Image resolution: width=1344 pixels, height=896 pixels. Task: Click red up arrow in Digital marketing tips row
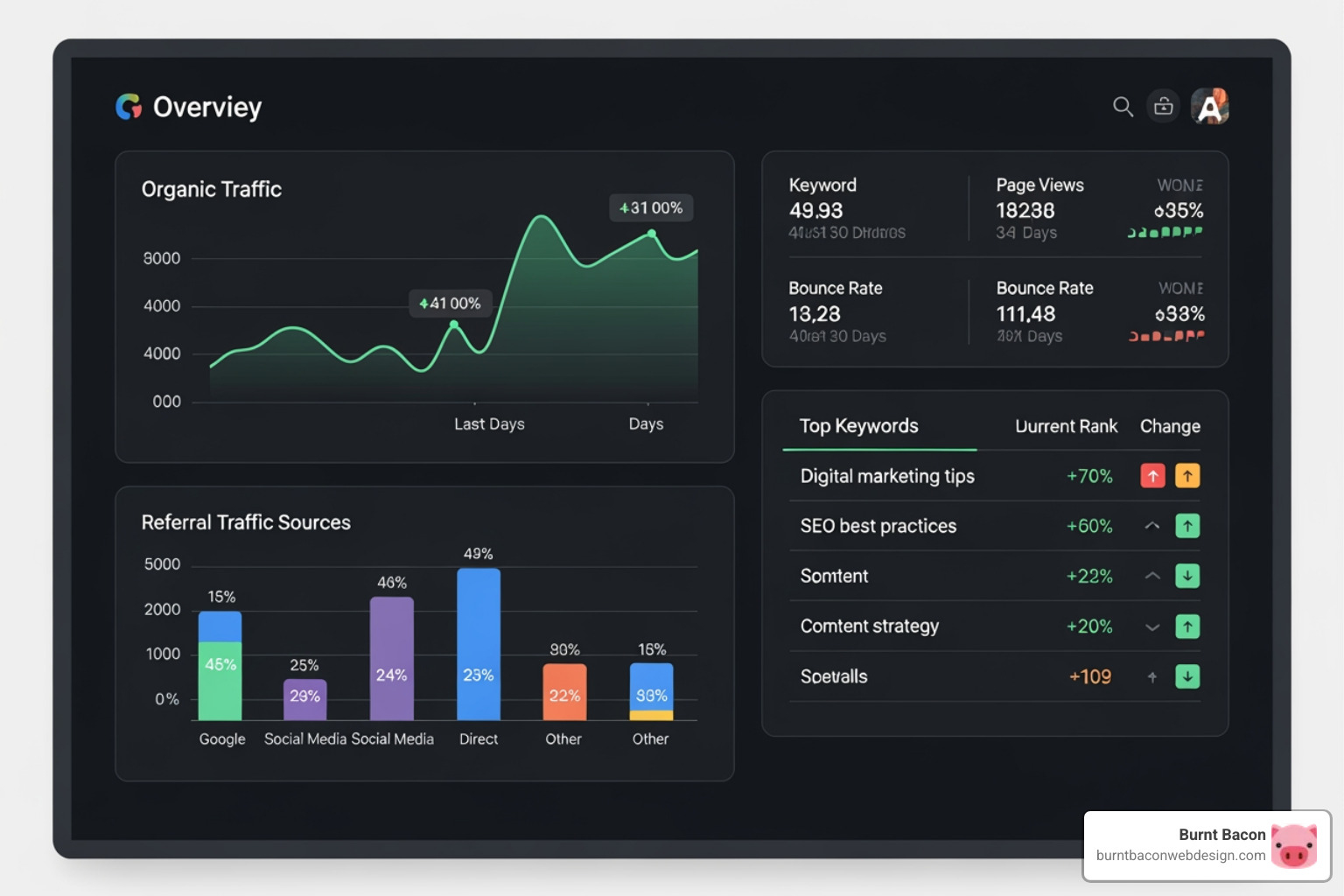1152,476
